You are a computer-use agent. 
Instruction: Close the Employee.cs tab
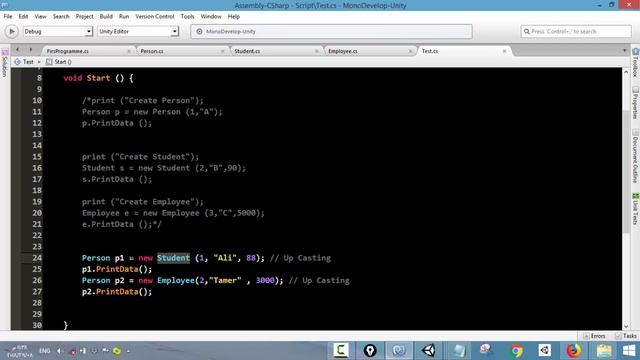(410, 51)
